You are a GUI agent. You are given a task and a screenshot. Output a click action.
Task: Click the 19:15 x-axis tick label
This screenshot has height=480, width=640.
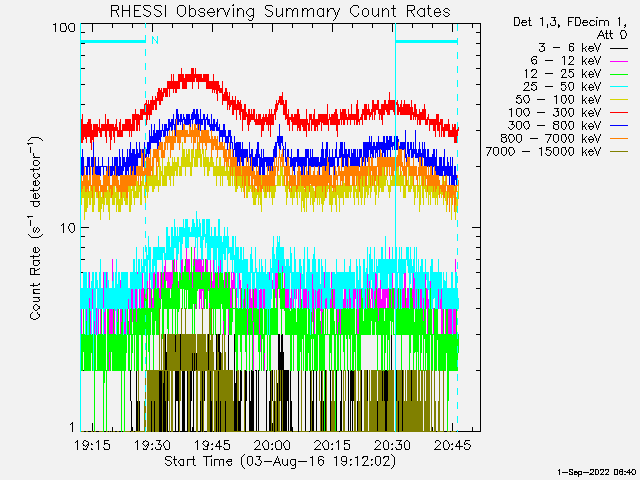(92, 445)
